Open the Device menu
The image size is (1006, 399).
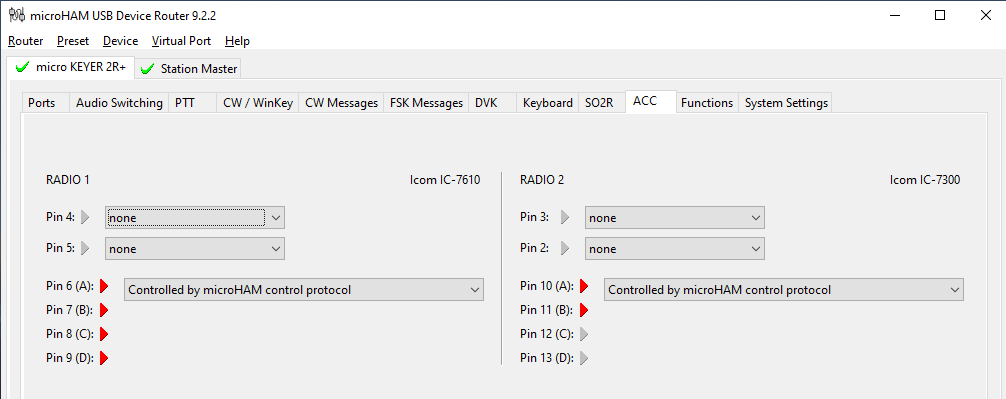coord(120,40)
